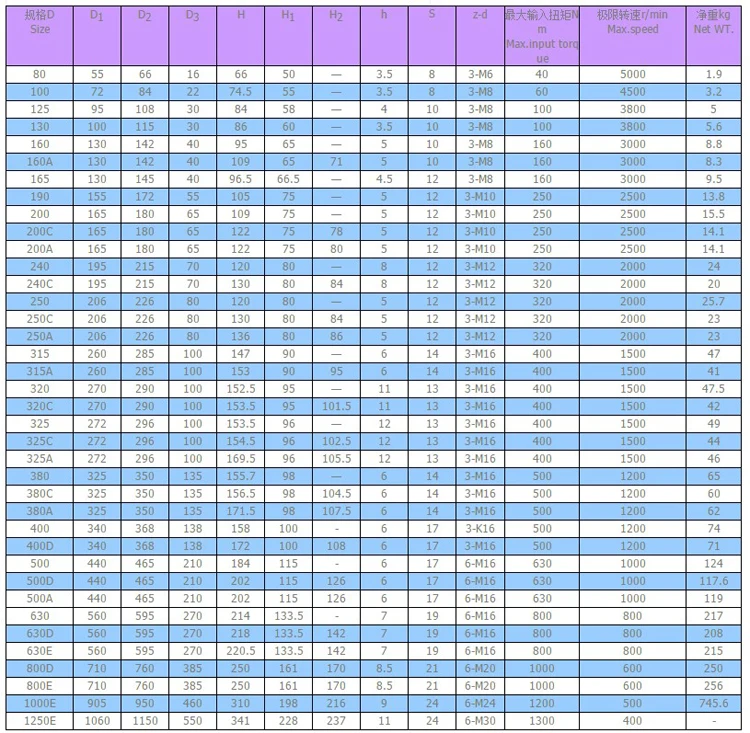Click the D2 value 950
Screen dimensions: 750x733
[x=145, y=703]
